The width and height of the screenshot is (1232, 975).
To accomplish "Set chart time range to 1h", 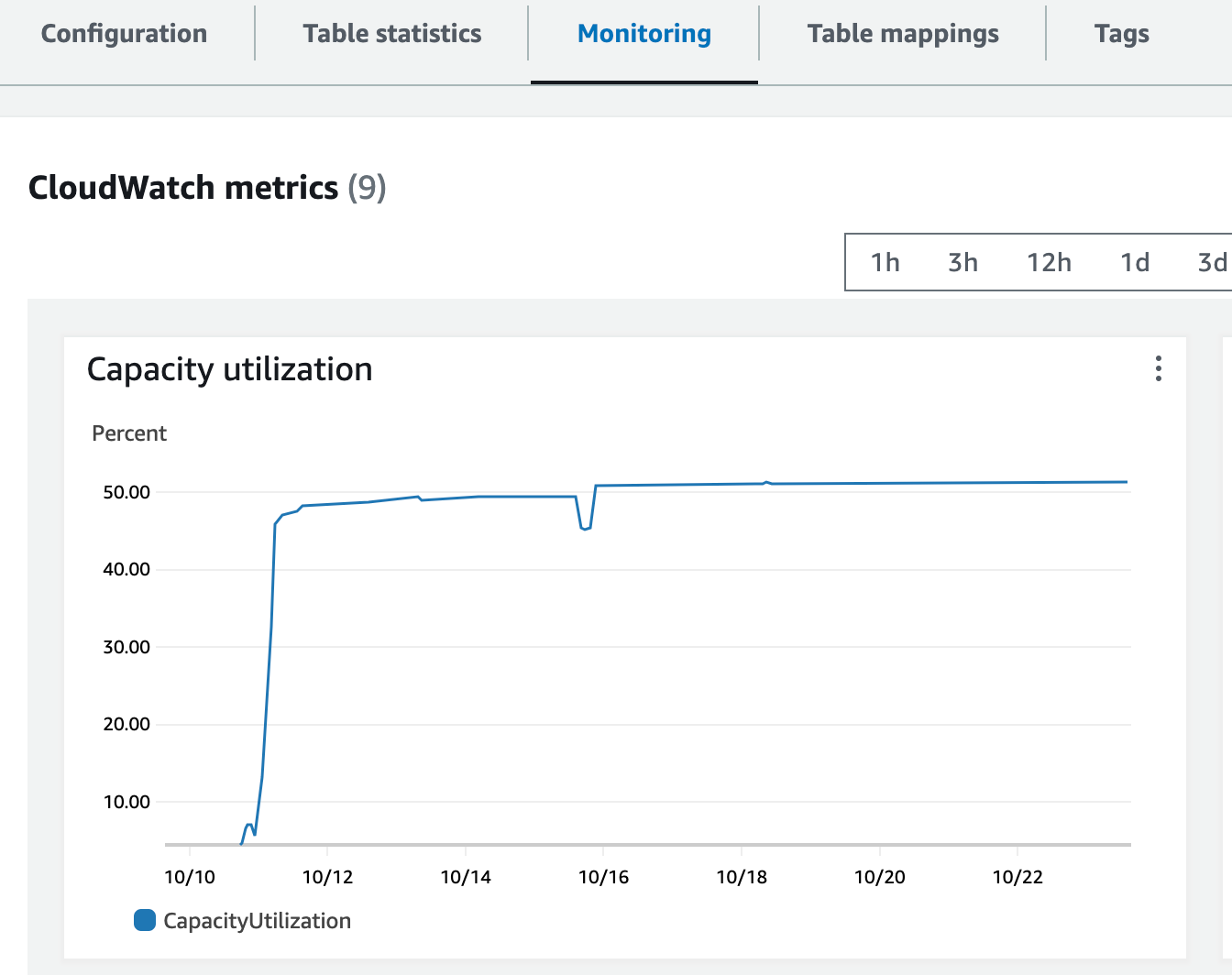I will [x=885, y=262].
